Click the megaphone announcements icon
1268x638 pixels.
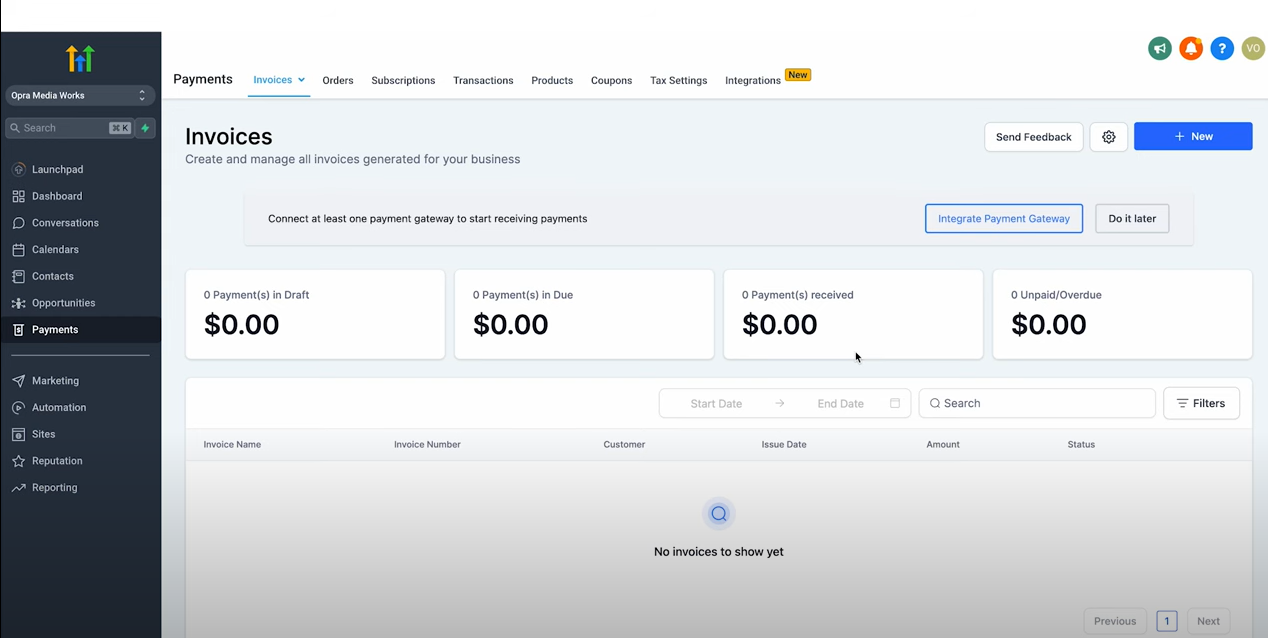point(1160,48)
